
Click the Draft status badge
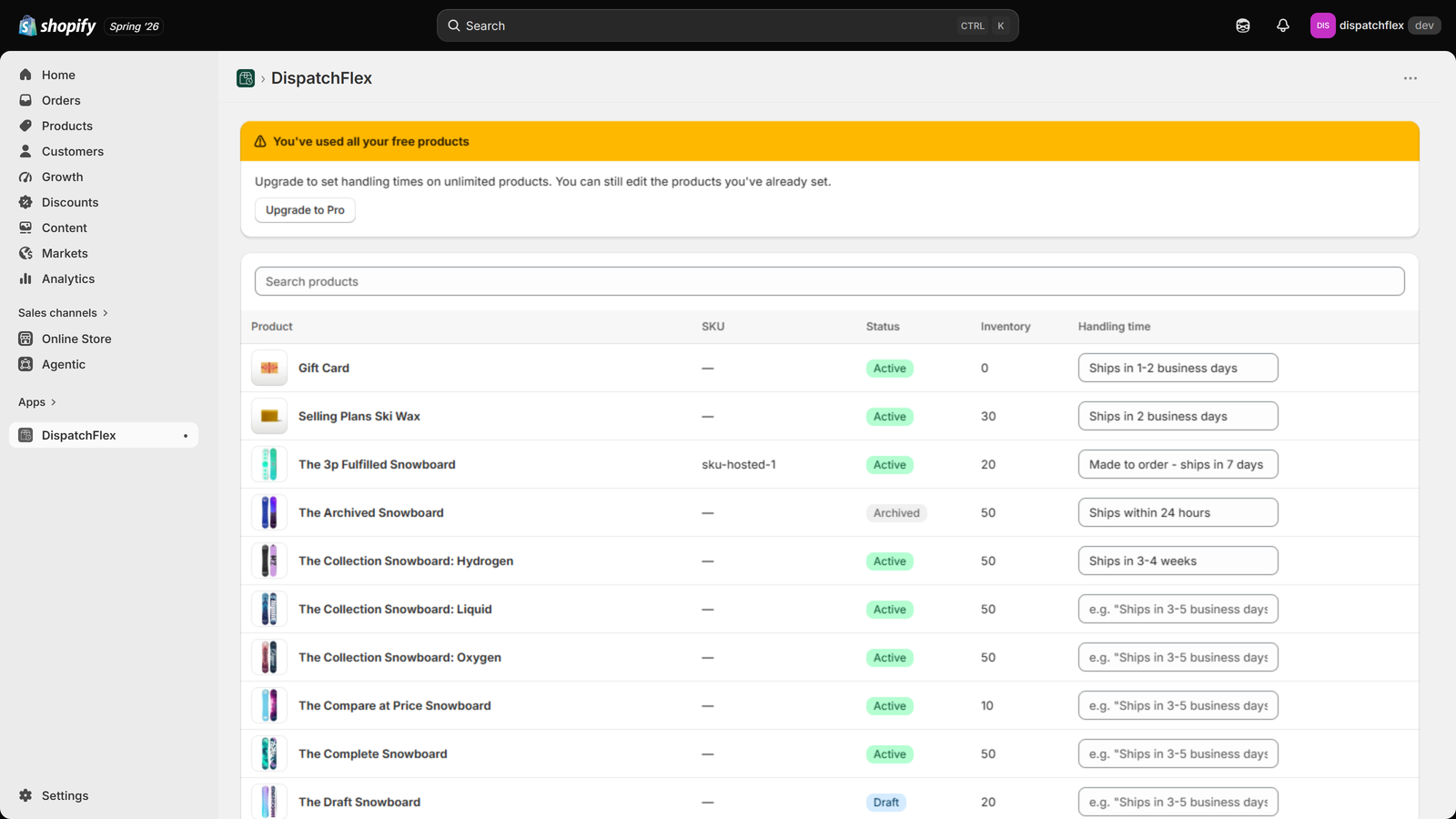[x=886, y=802]
